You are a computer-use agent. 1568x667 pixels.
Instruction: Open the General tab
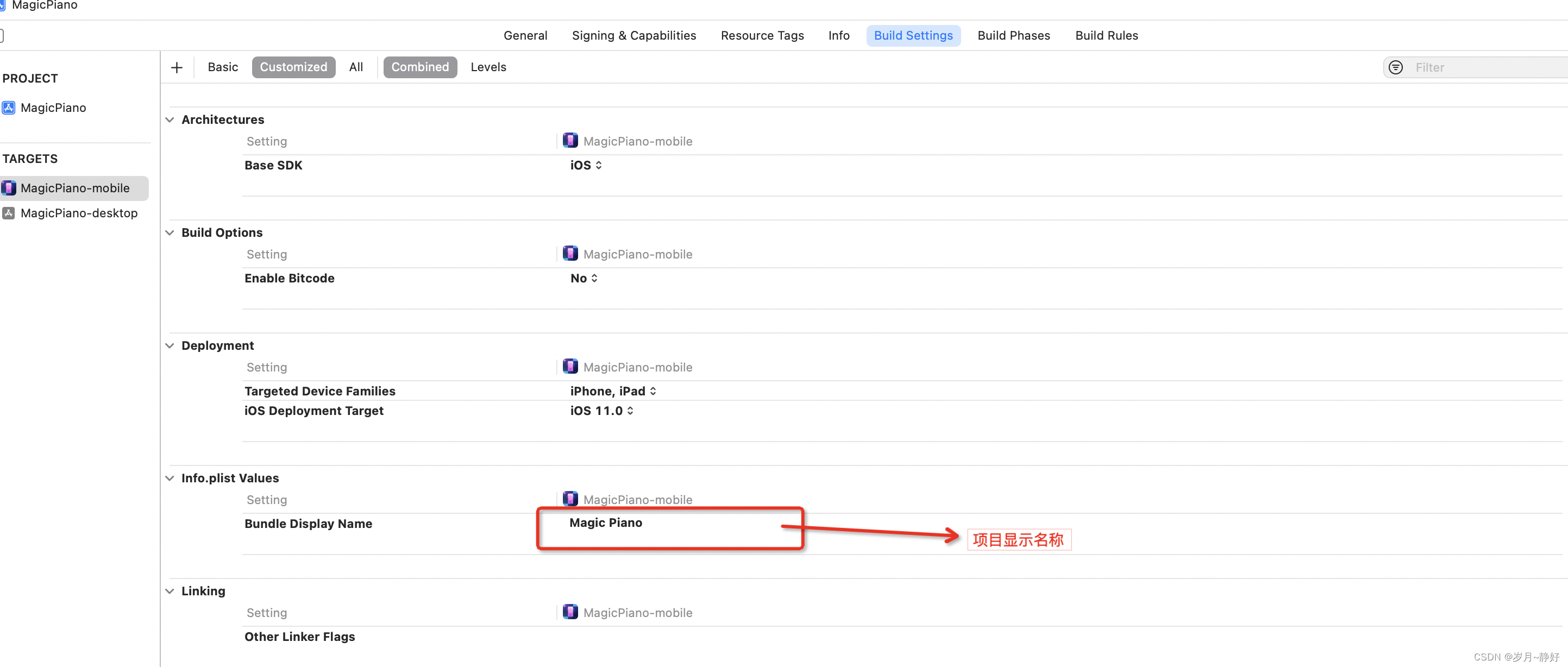click(x=525, y=36)
